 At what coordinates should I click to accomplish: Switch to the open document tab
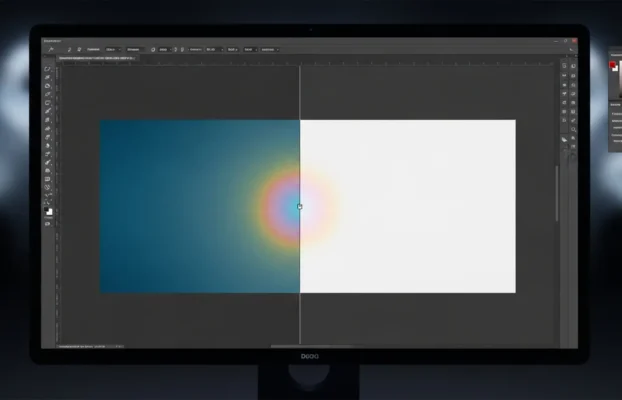coord(96,58)
